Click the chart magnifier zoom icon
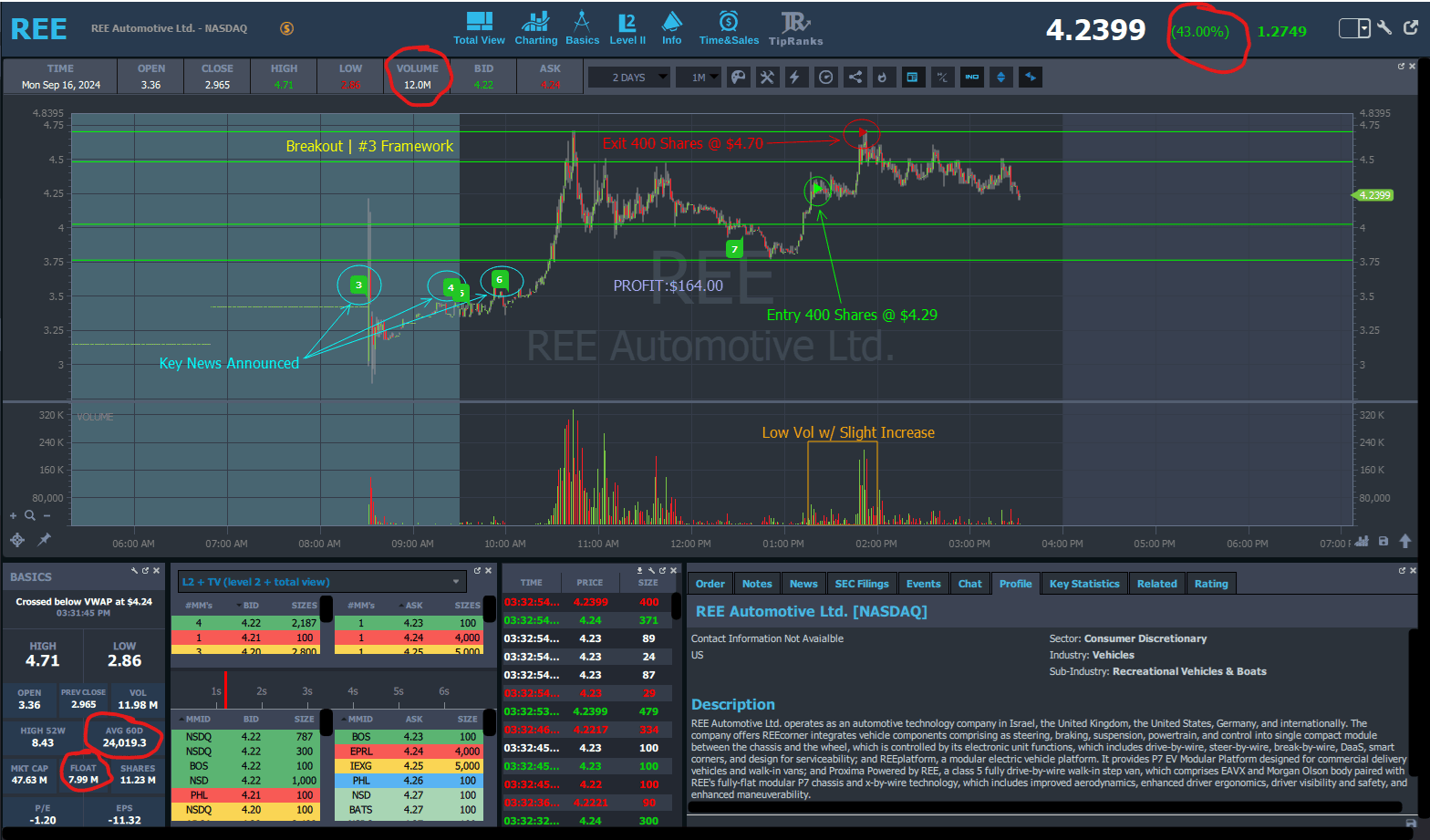Viewport: 1430px width, 840px height. (x=30, y=515)
